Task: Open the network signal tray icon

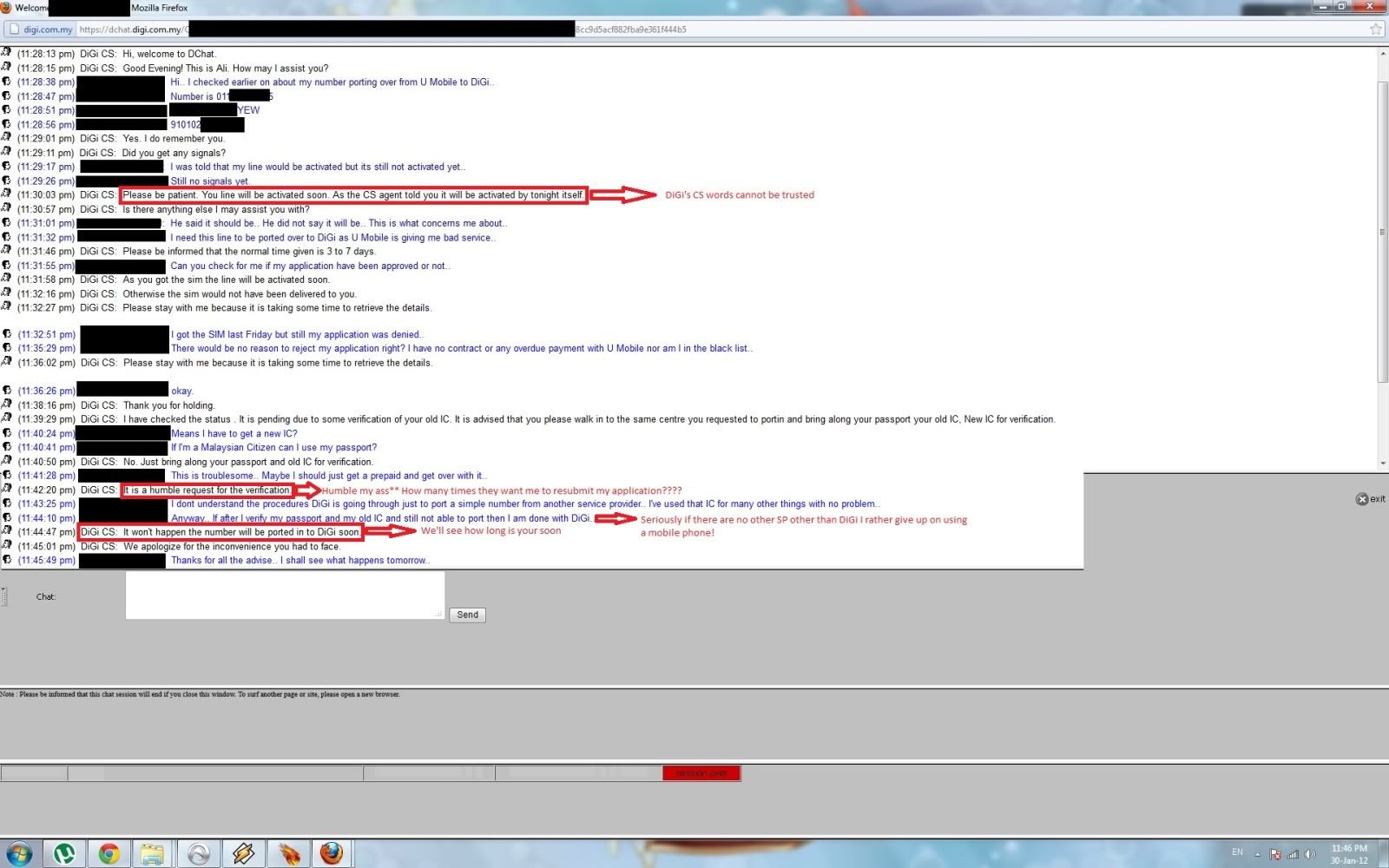Action: pyautogui.click(x=1293, y=854)
